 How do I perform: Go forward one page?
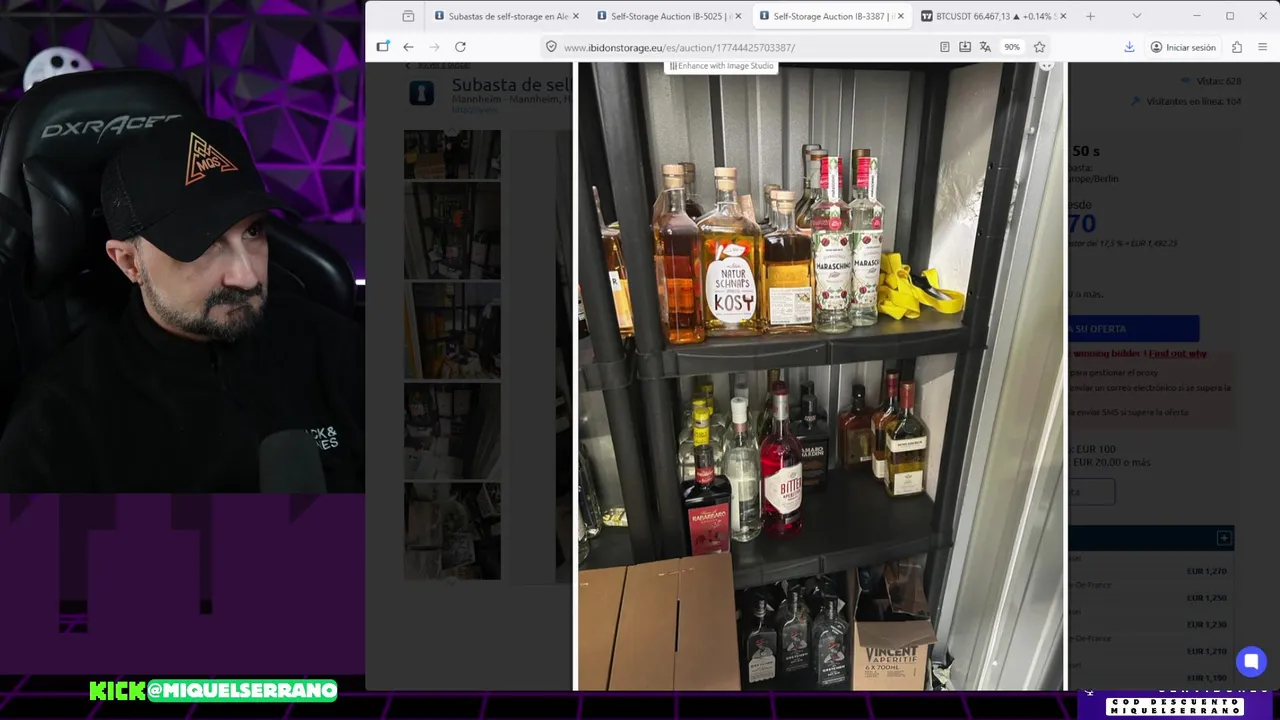coord(434,47)
